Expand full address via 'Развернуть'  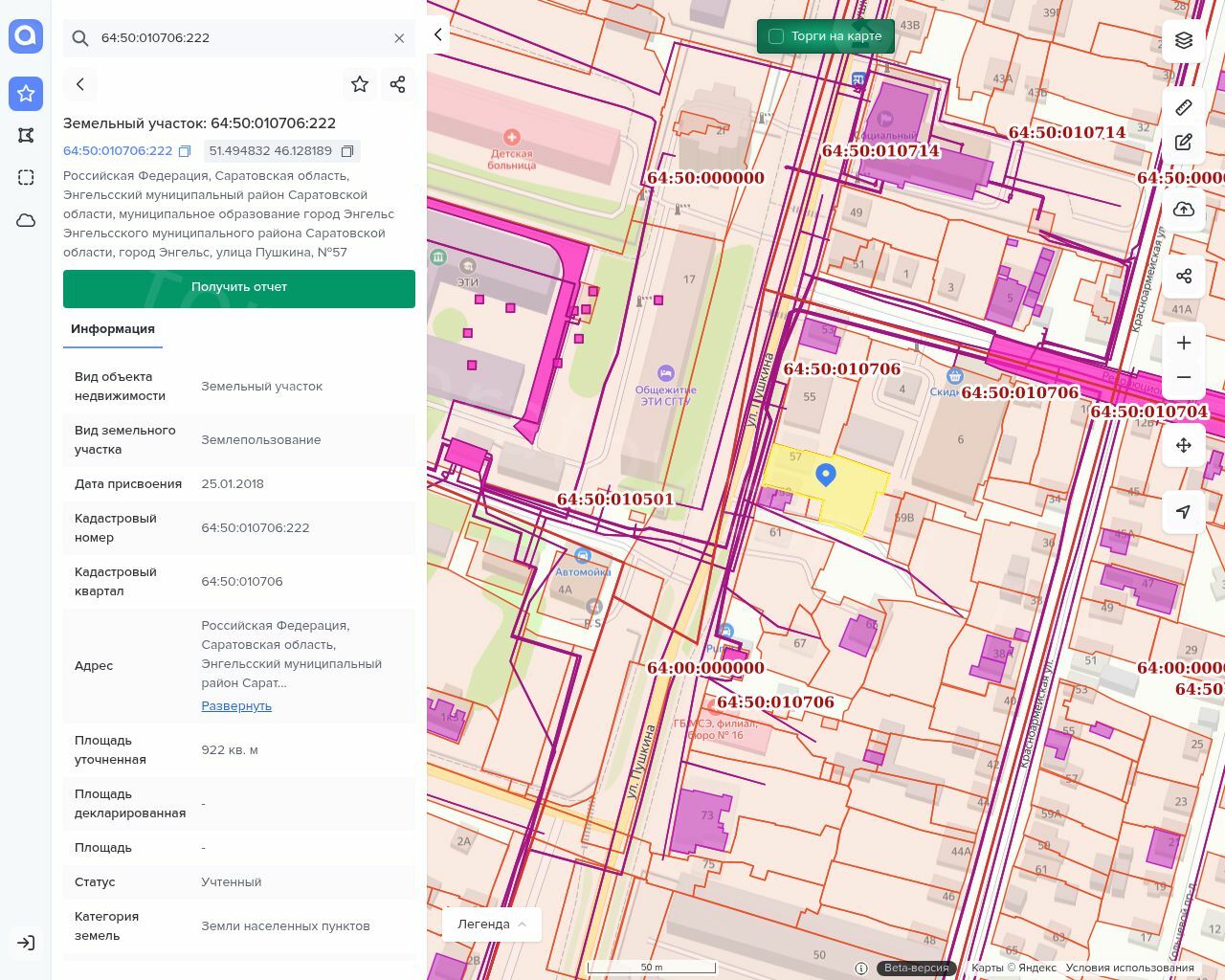tap(236, 706)
